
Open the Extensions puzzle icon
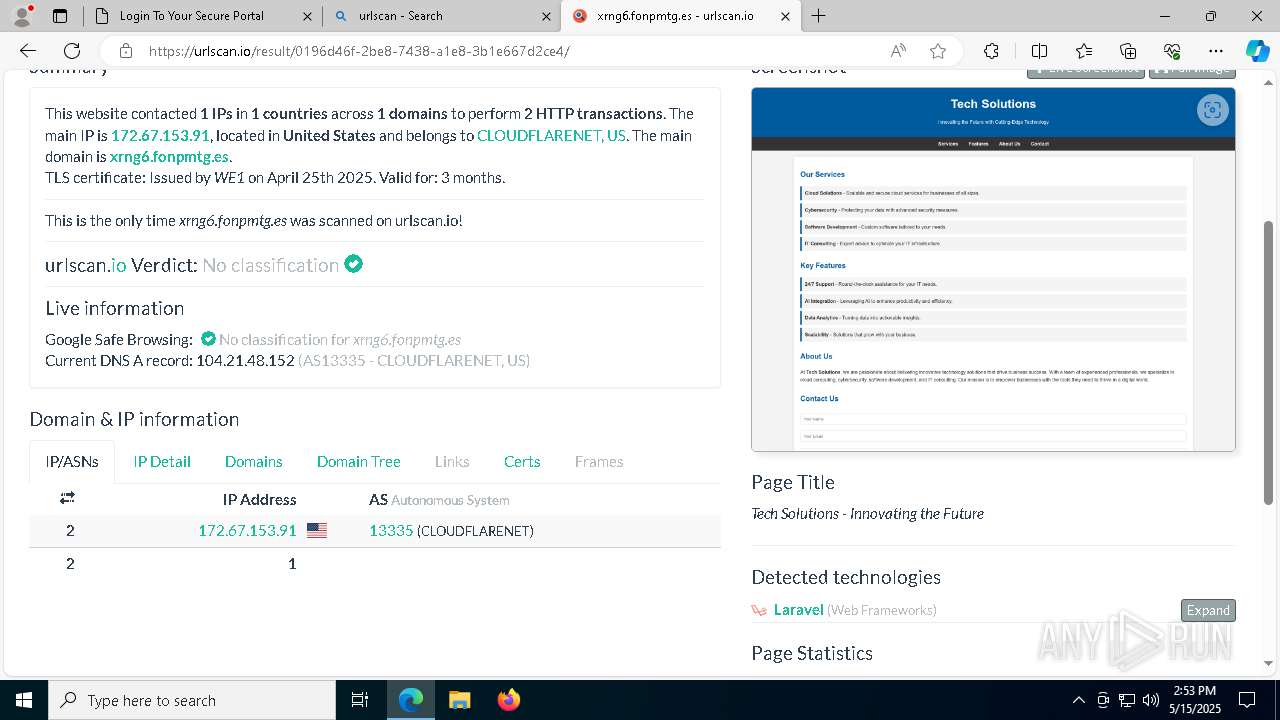point(991,51)
